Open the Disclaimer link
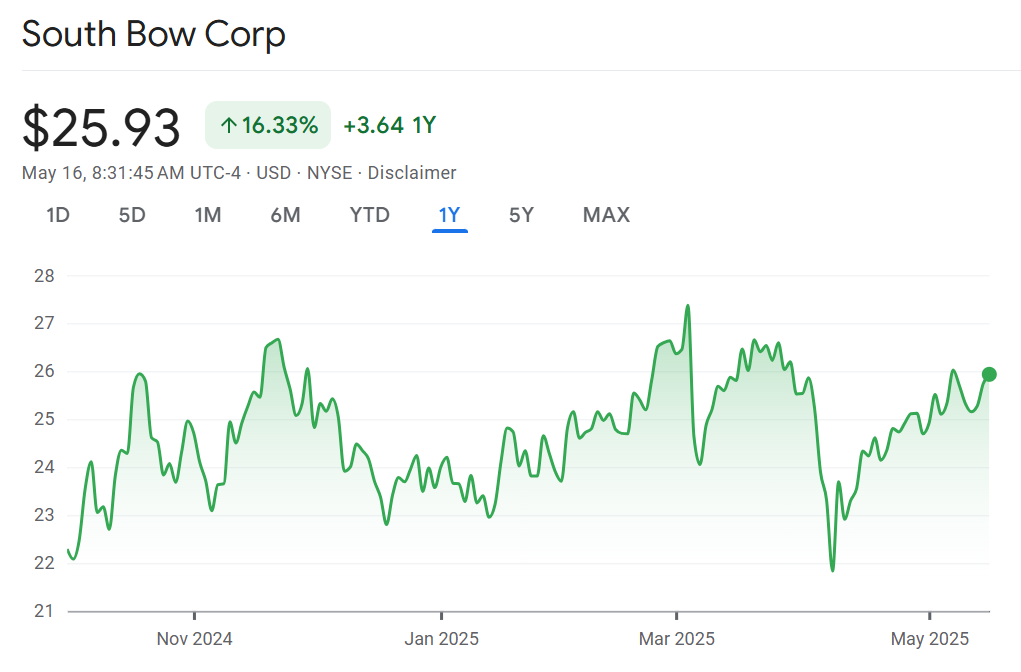 pos(412,173)
